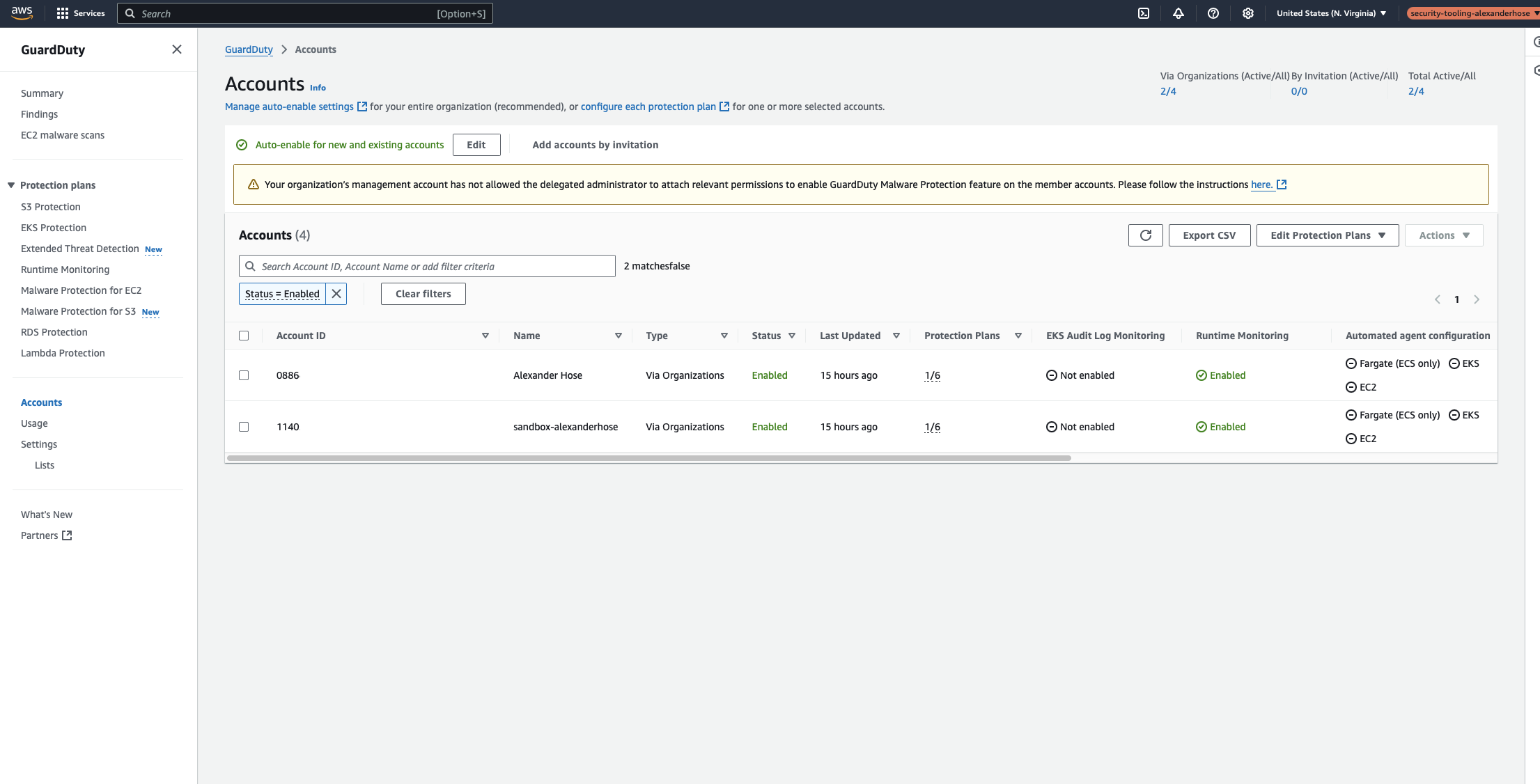Click the green check icon for auto-enable
Viewport: 1540px width, 784px height.
click(x=242, y=145)
